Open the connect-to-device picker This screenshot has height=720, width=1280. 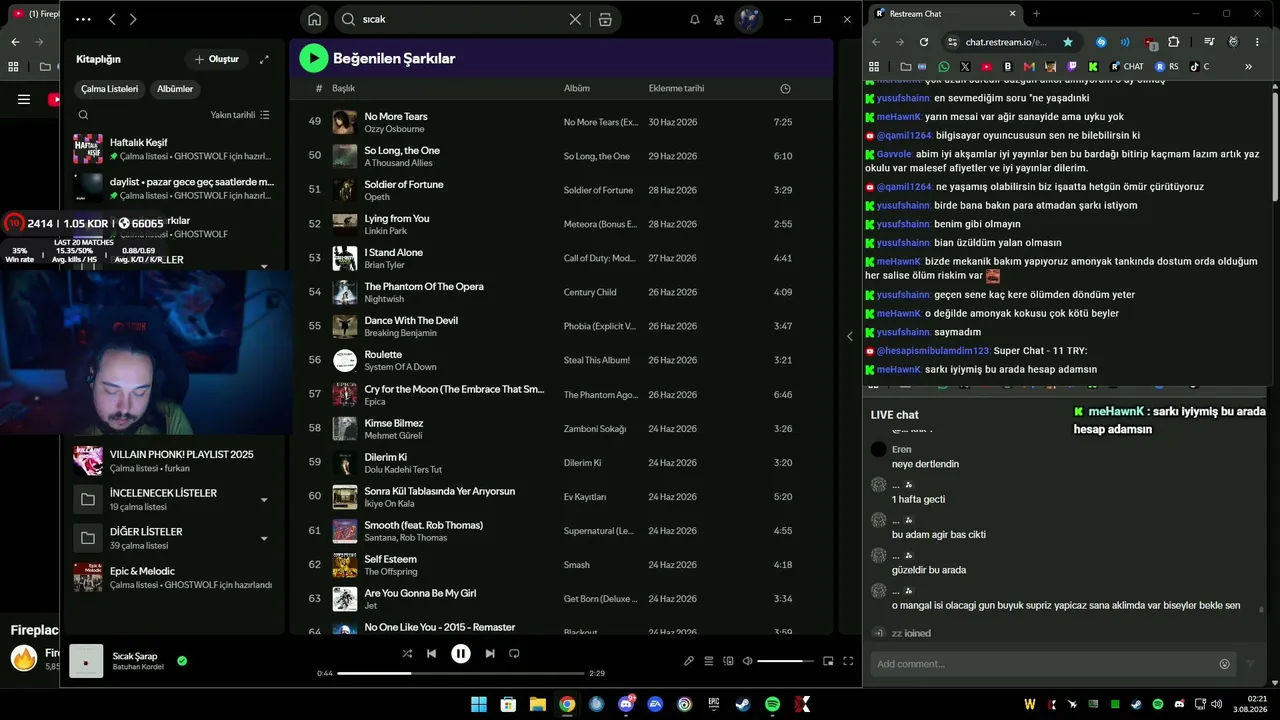[x=728, y=661]
